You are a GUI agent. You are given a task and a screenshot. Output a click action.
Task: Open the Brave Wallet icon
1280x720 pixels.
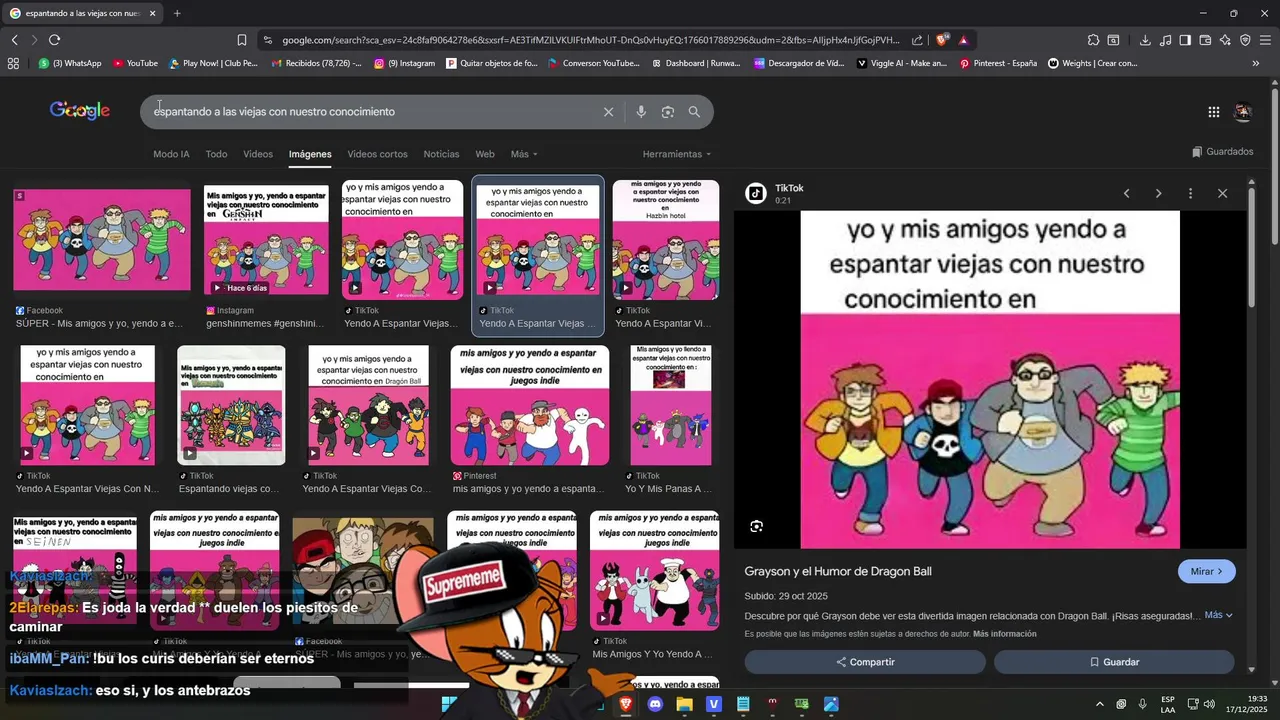(x=1205, y=40)
